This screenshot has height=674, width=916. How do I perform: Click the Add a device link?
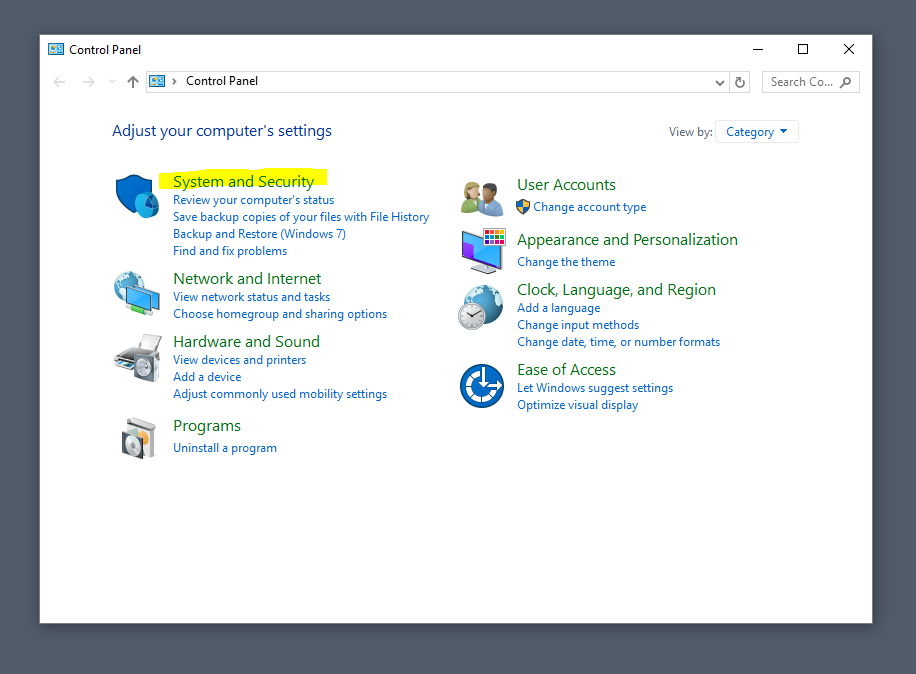[x=207, y=377]
